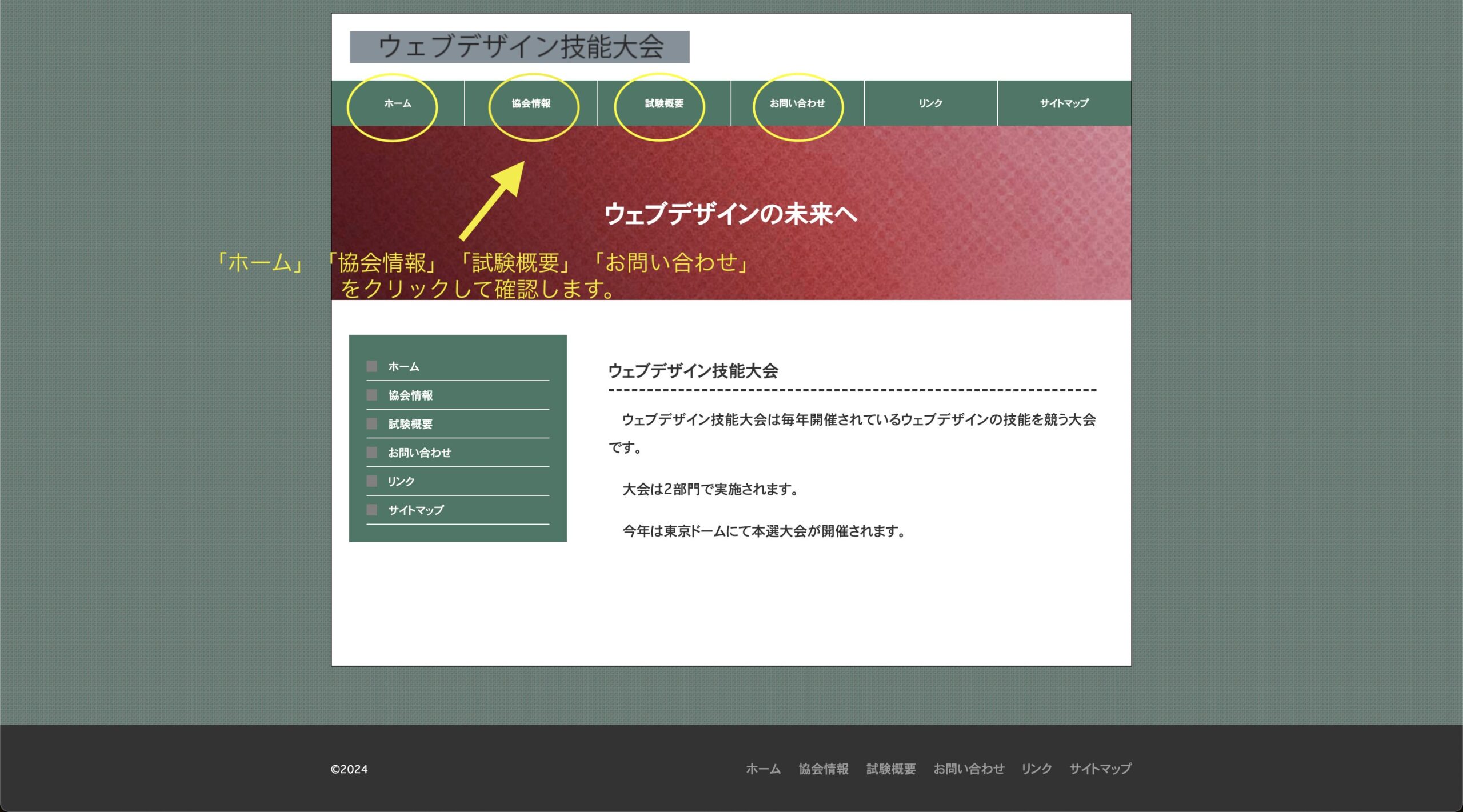The height and width of the screenshot is (812, 1463).
Task: Open サイトマップ in the green sidebar menu
Action: [415, 510]
